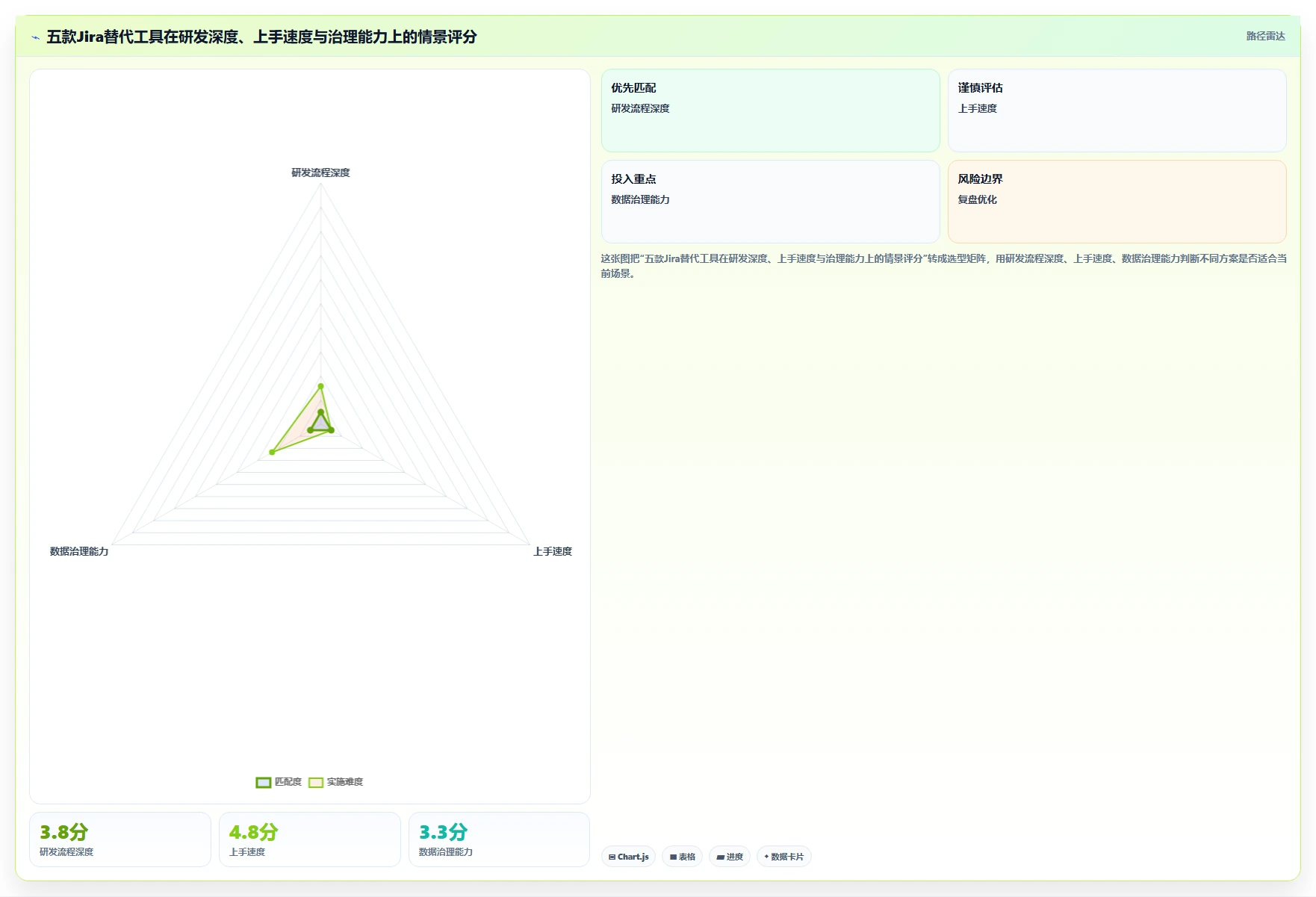Open the 谨慎评估 card
This screenshot has width=1316, height=897.
[x=1117, y=111]
